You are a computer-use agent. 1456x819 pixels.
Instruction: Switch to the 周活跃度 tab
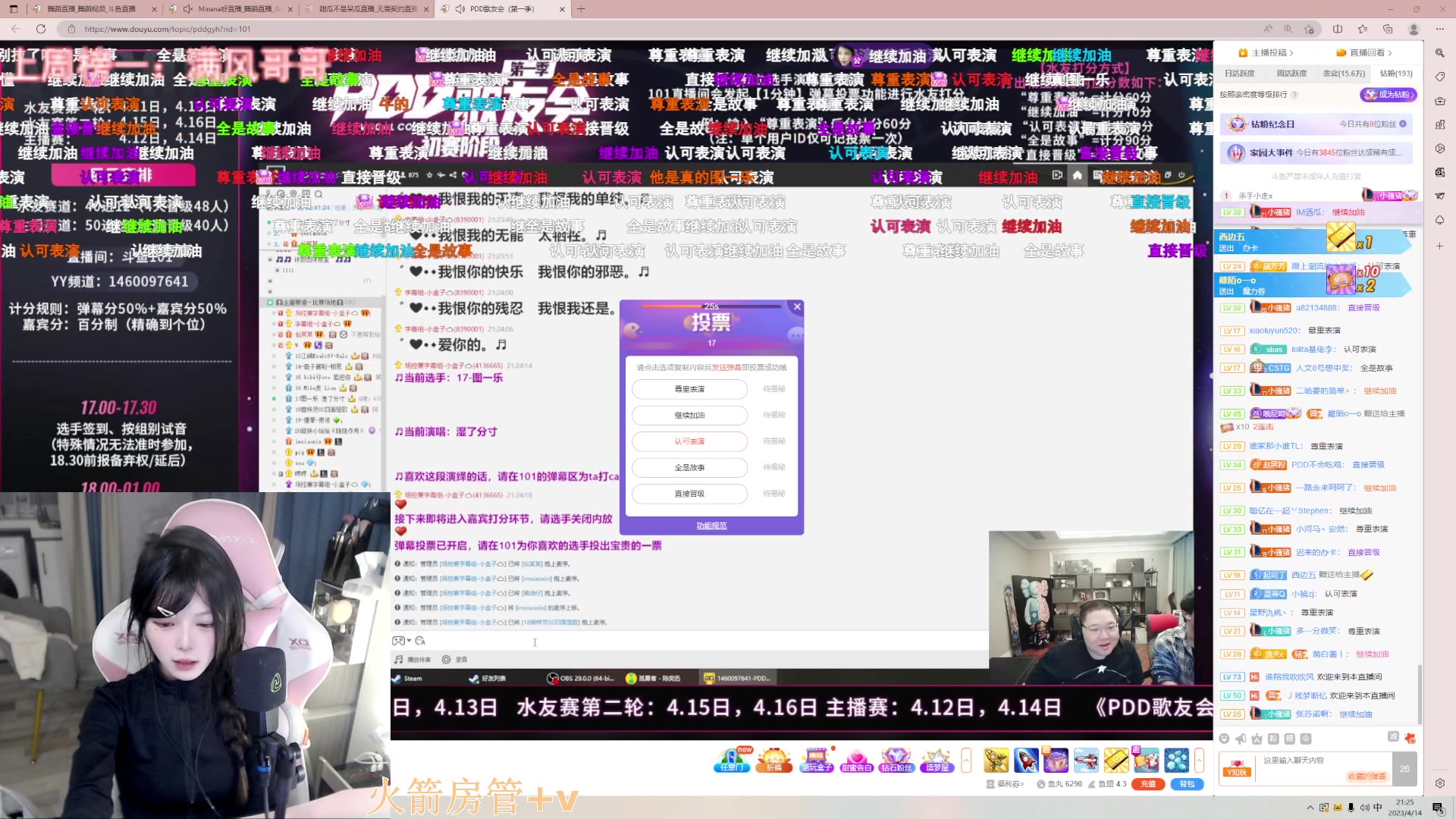pos(1291,73)
